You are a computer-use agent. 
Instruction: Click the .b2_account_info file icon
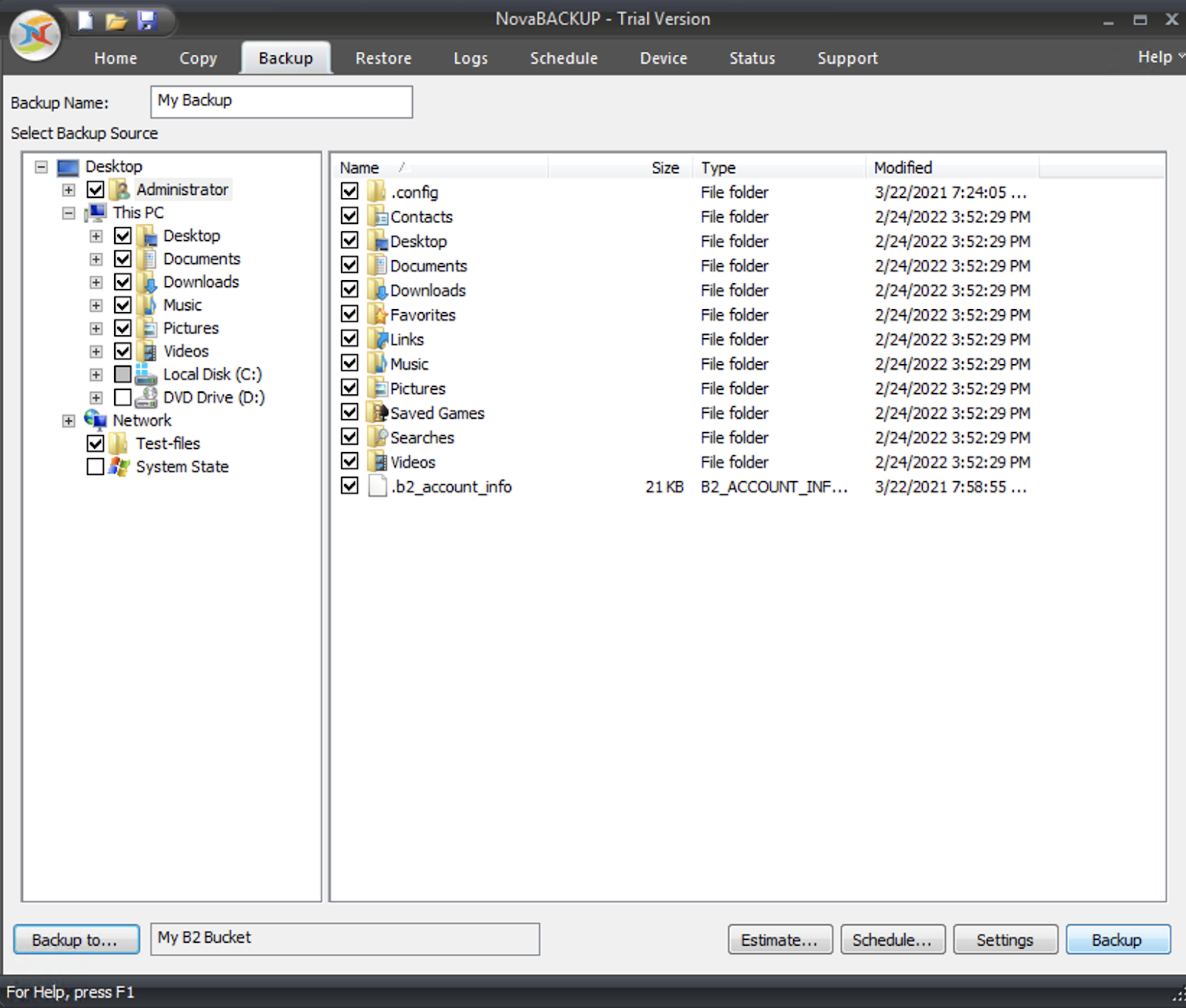378,487
